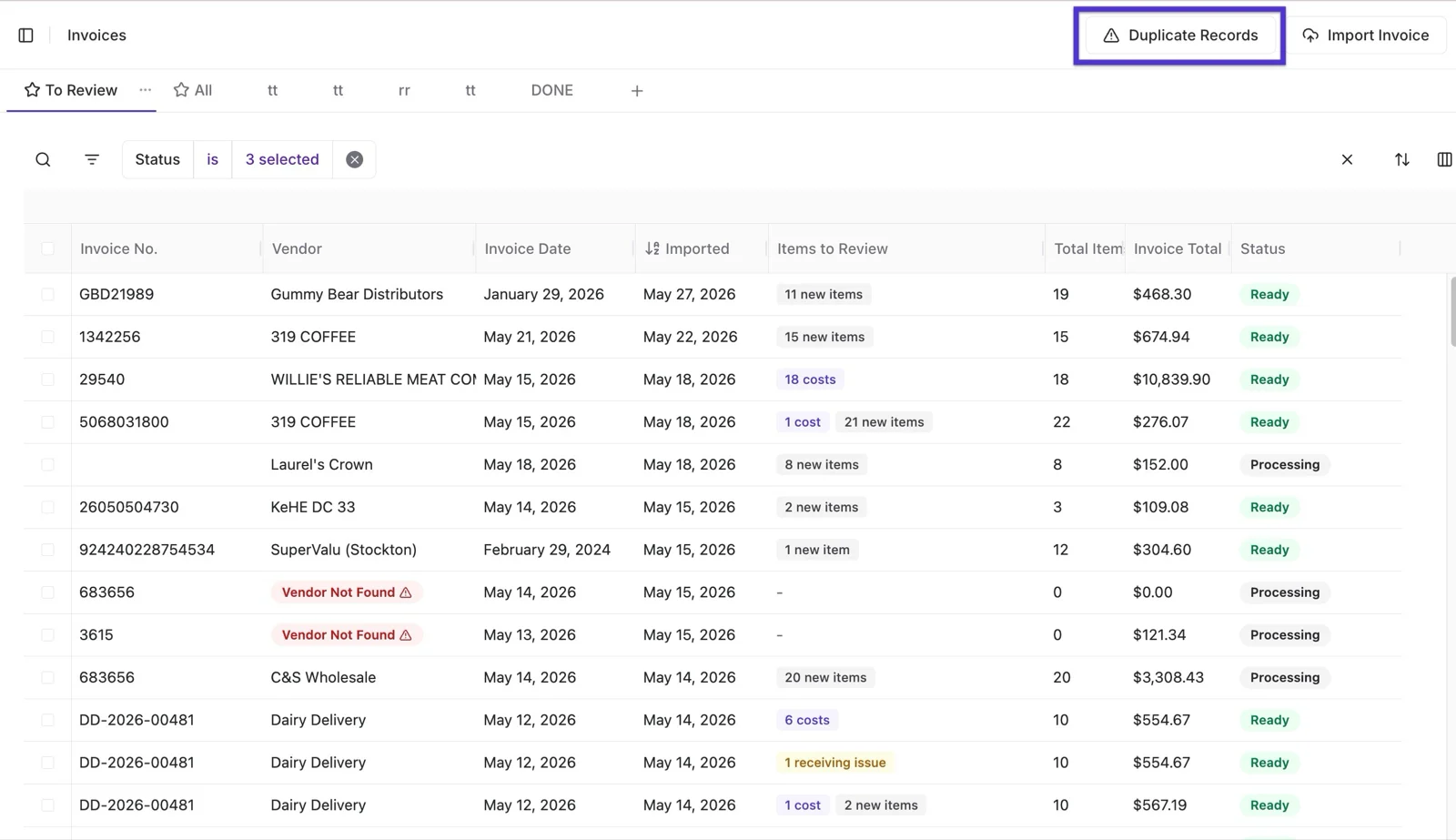Image resolution: width=1456 pixels, height=840 pixels.
Task: Click '$10,839.90' invoice total
Action: [x=1171, y=380]
